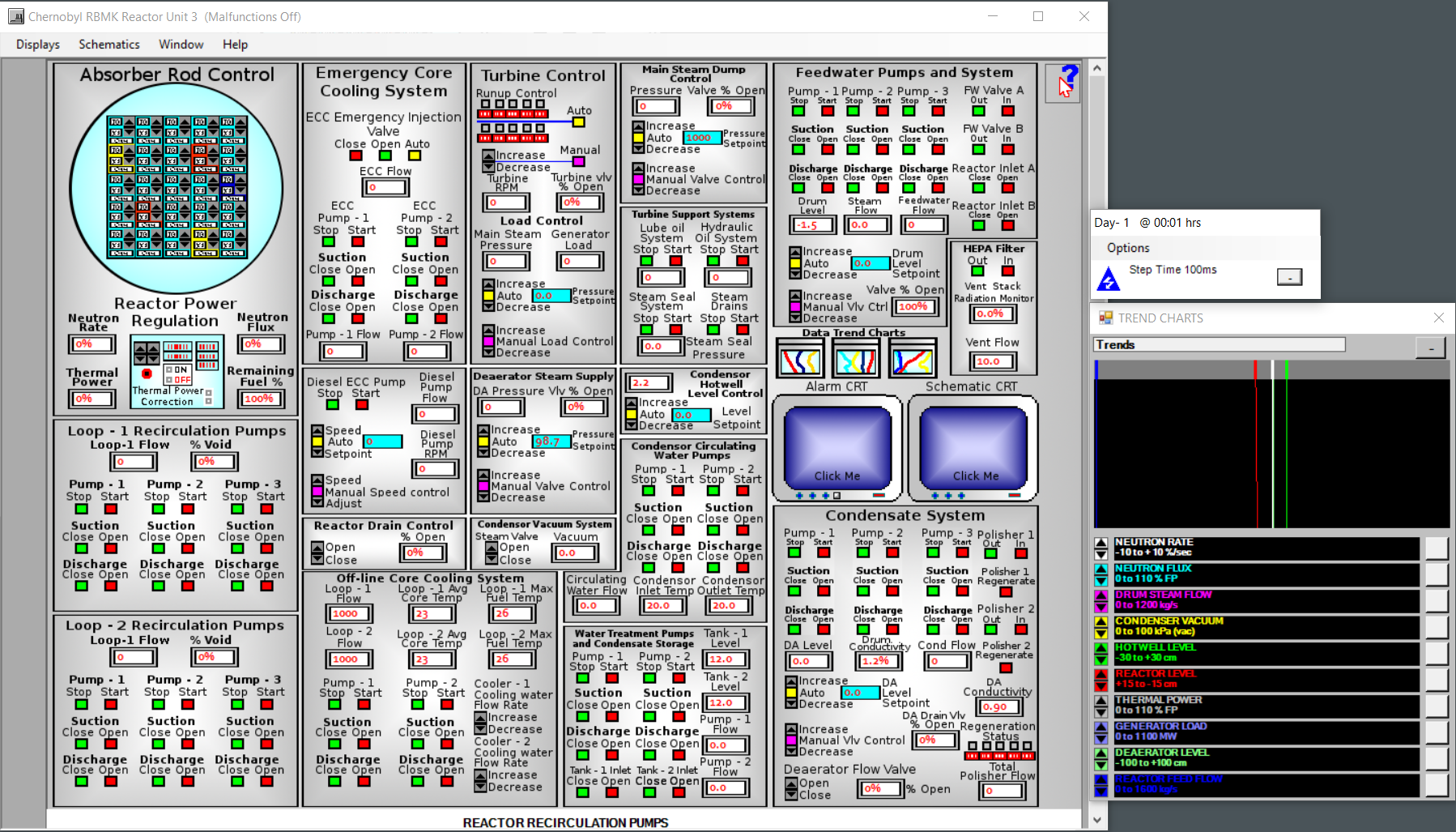Open the first Data Trend Charts icon
Viewport: 1456px width, 832px height.
(x=800, y=360)
